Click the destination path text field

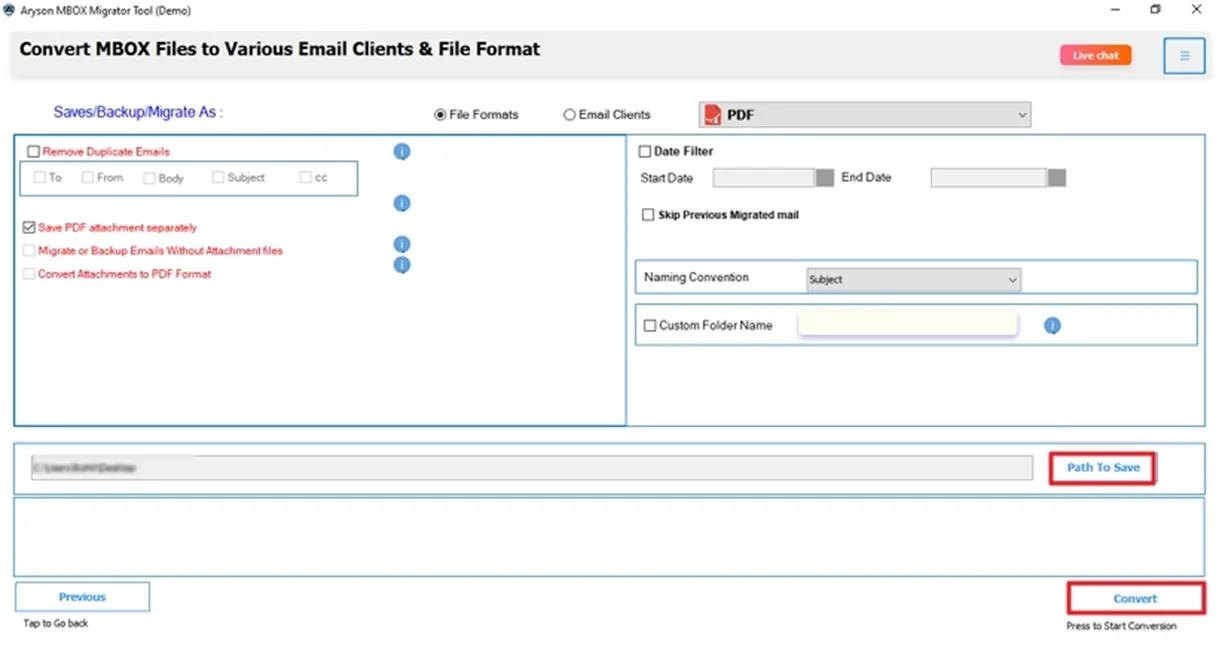click(x=532, y=468)
